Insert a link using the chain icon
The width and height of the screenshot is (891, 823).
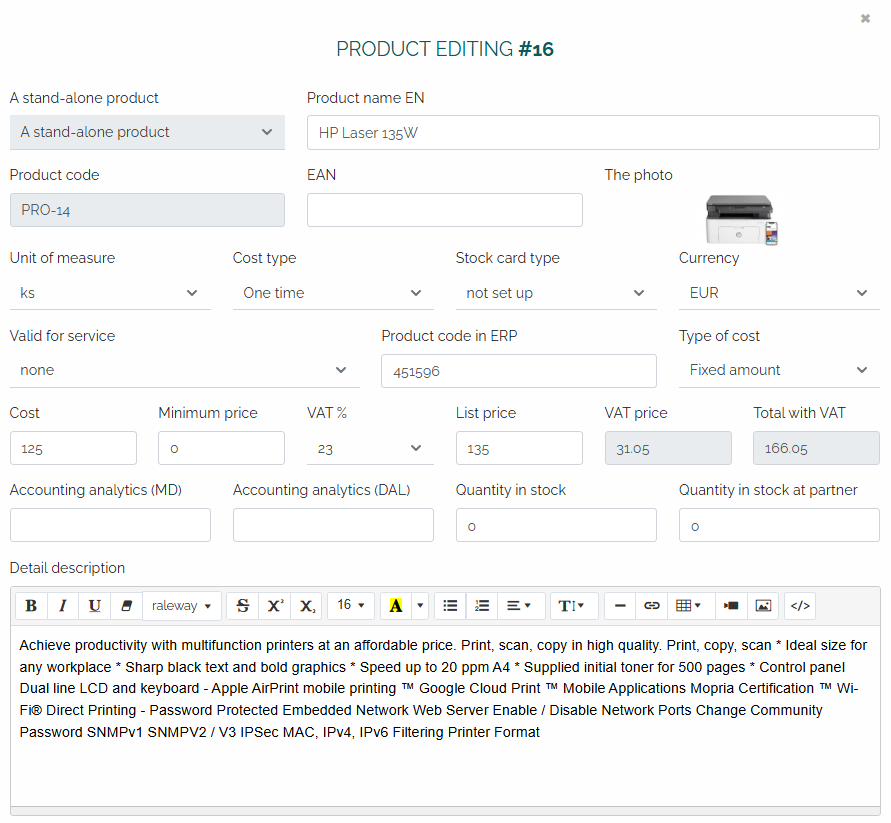coord(652,606)
